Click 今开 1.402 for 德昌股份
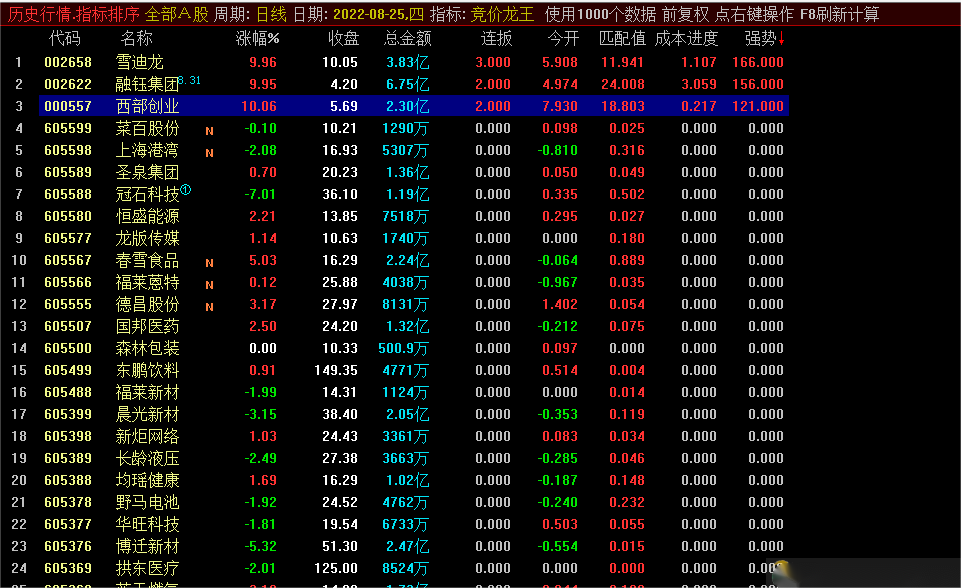This screenshot has height=588, width=961. [560, 305]
